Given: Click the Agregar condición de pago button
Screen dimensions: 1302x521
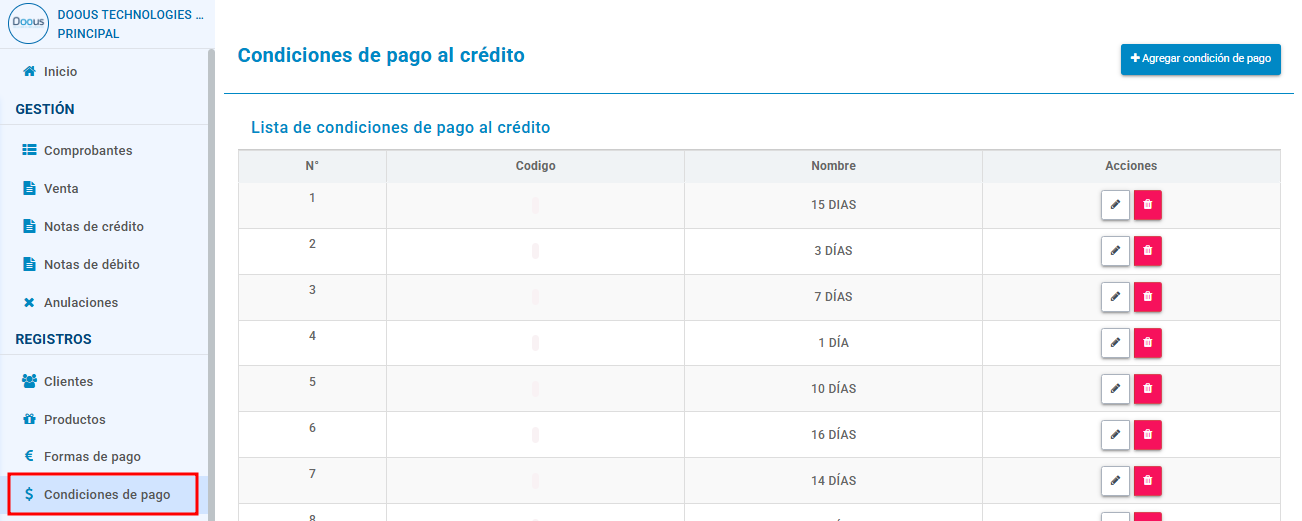Looking at the screenshot, I should 1201,59.
